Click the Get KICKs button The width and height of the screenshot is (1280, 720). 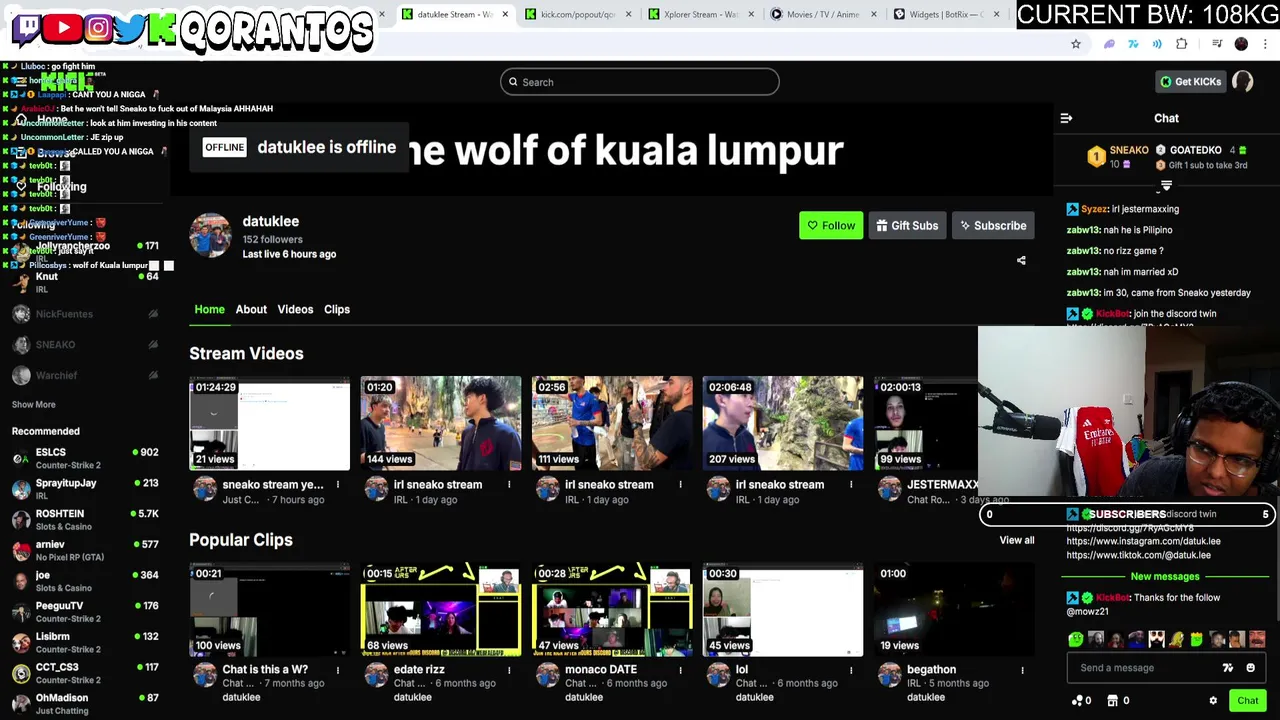tap(1190, 82)
